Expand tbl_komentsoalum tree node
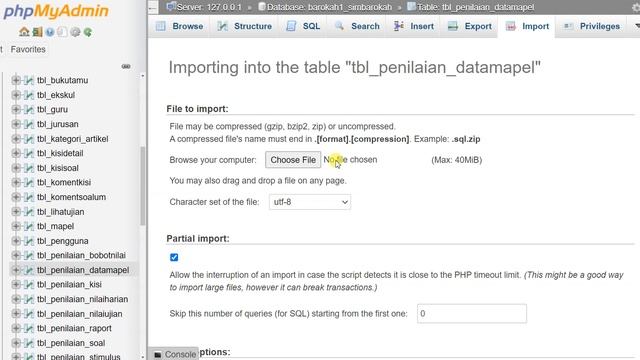The width and height of the screenshot is (640, 360). (16, 197)
